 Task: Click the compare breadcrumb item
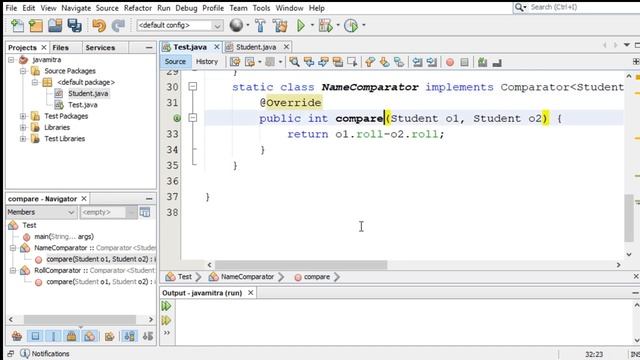point(316,277)
